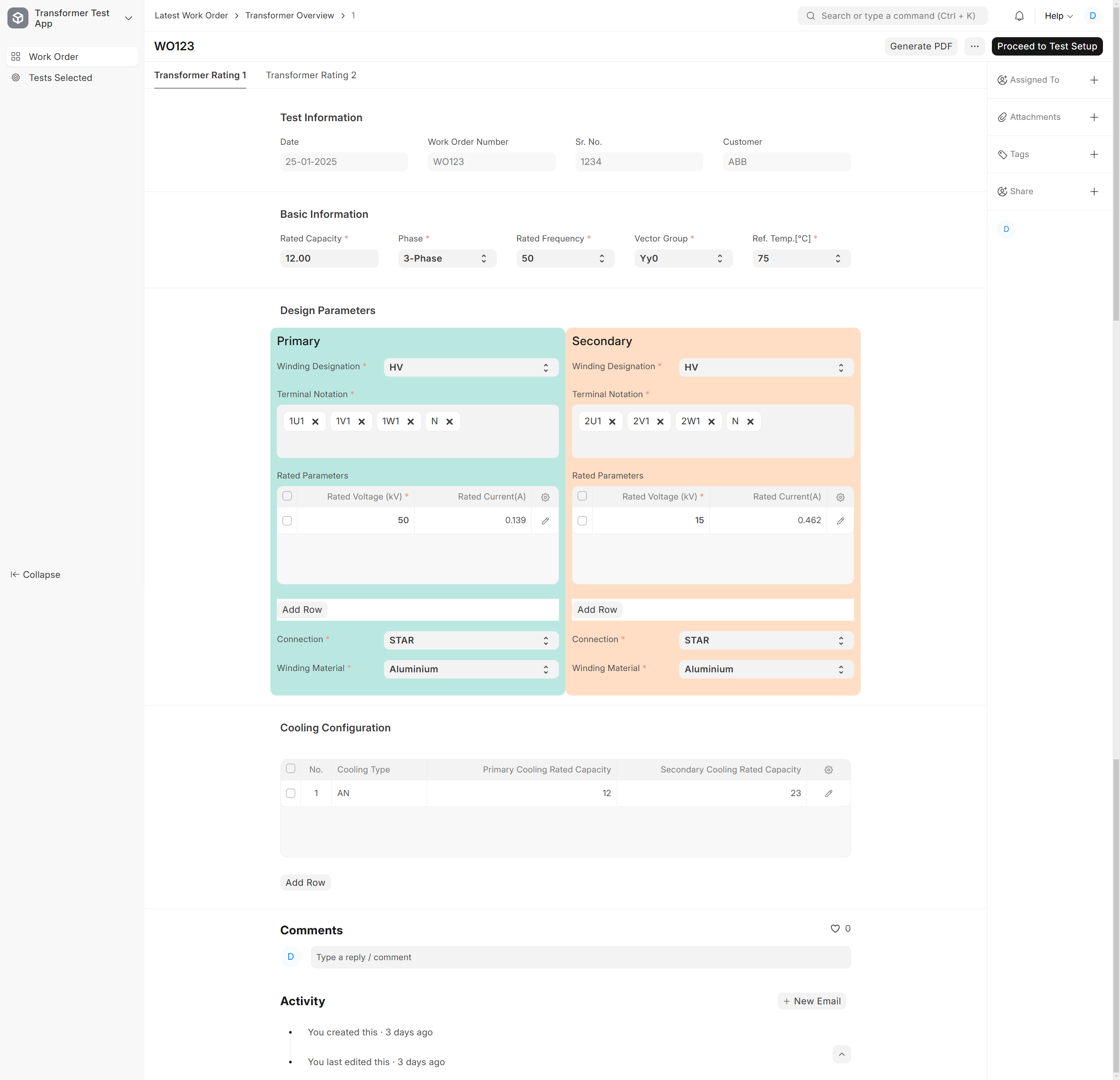Viewport: 1120px width, 1080px height.
Task: Toggle Primary rated parameters select-all checkbox
Action: [x=287, y=496]
